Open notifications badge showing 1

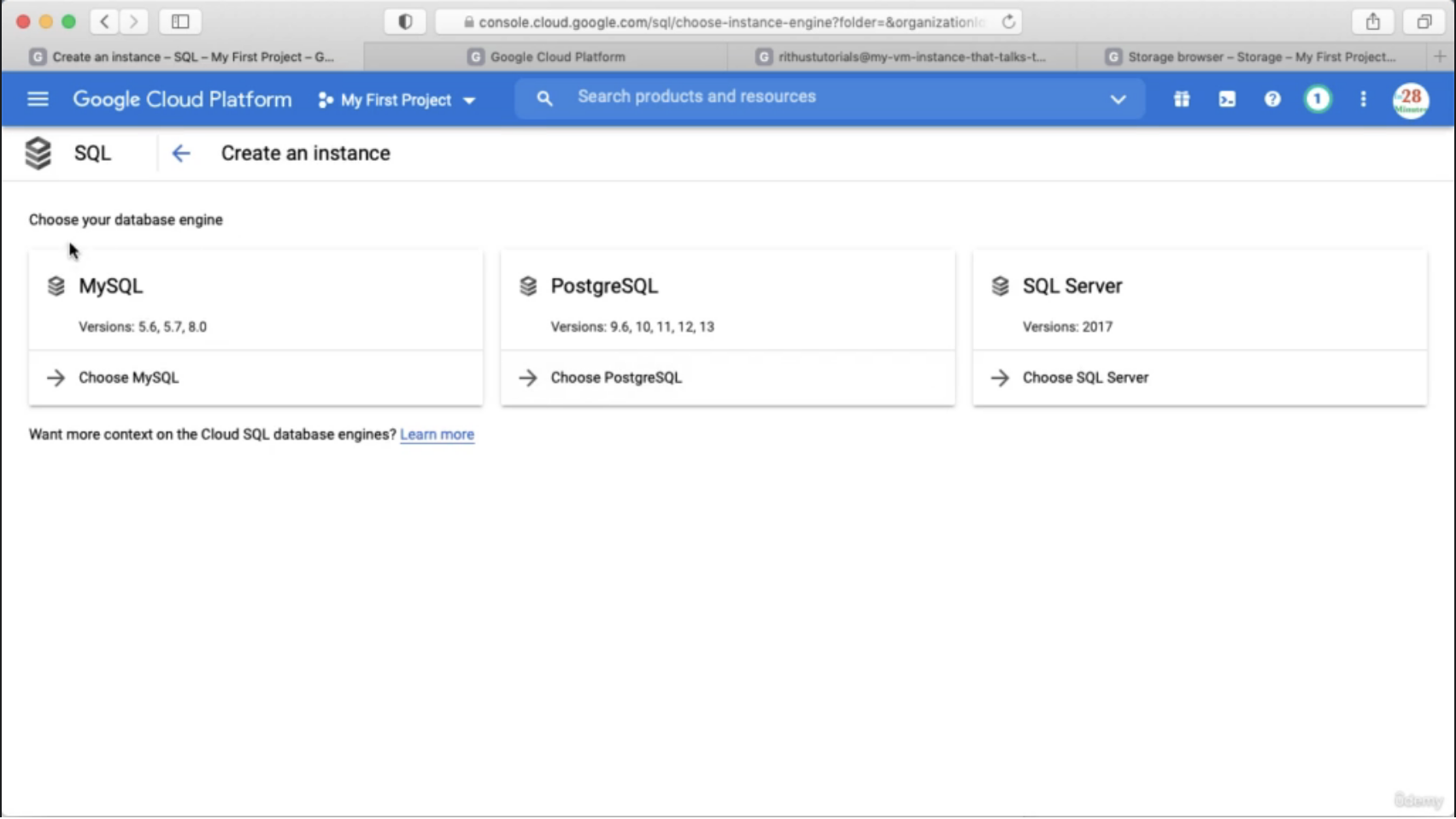click(1318, 99)
